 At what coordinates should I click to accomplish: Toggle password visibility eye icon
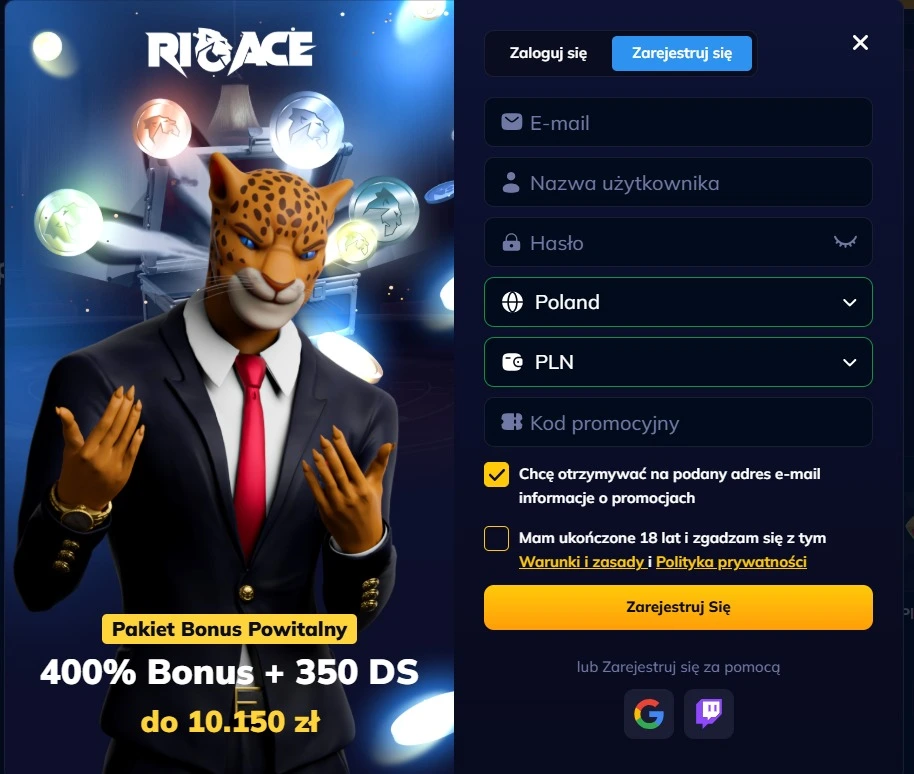pyautogui.click(x=845, y=242)
